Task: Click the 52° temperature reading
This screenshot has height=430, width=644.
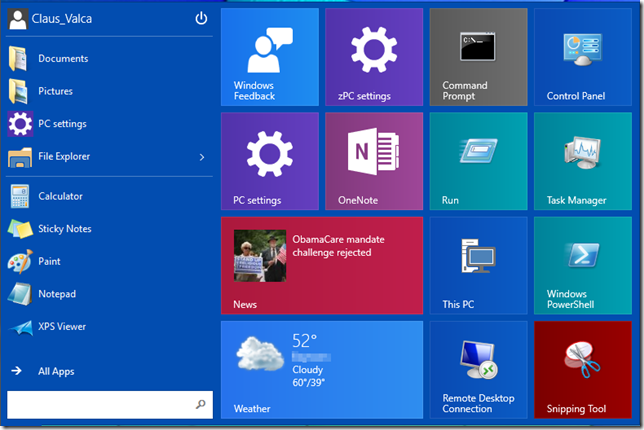Action: pyautogui.click(x=304, y=341)
